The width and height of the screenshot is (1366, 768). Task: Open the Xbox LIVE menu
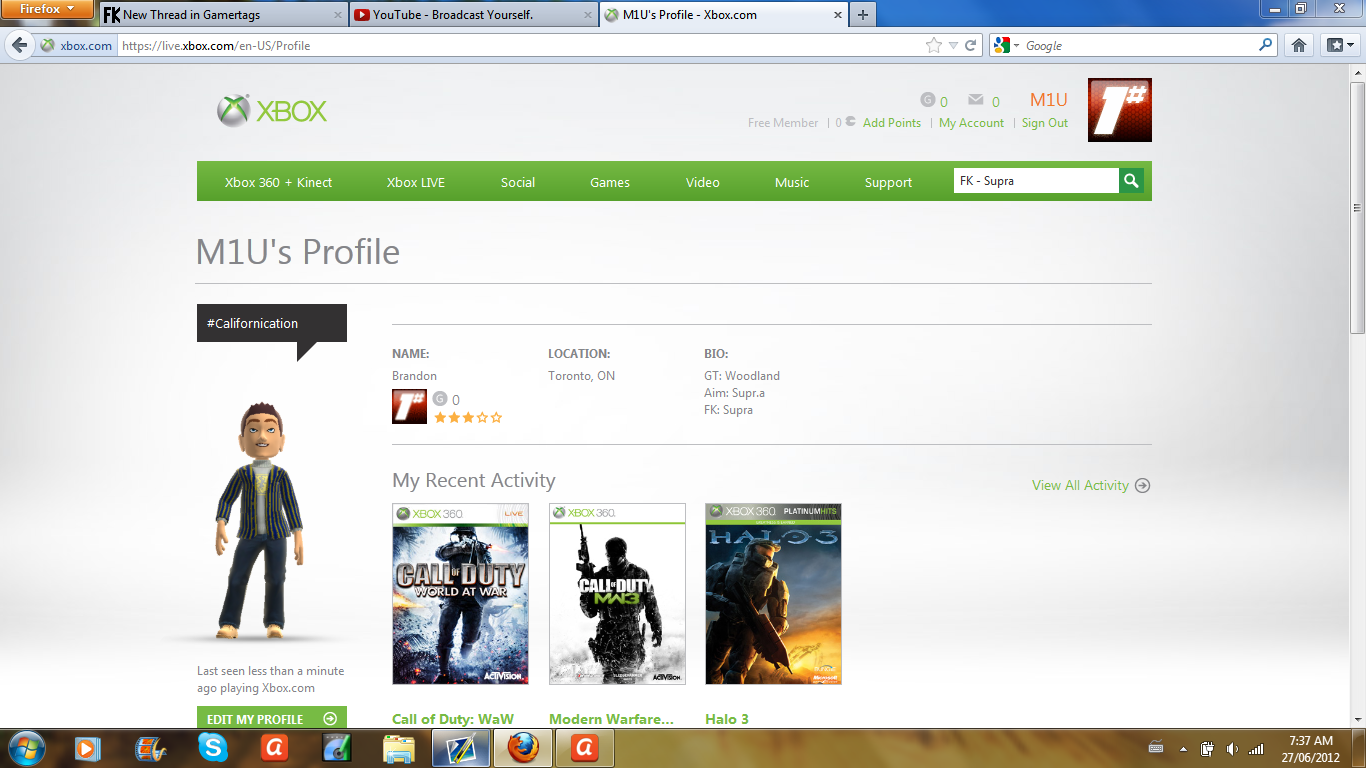tap(416, 182)
